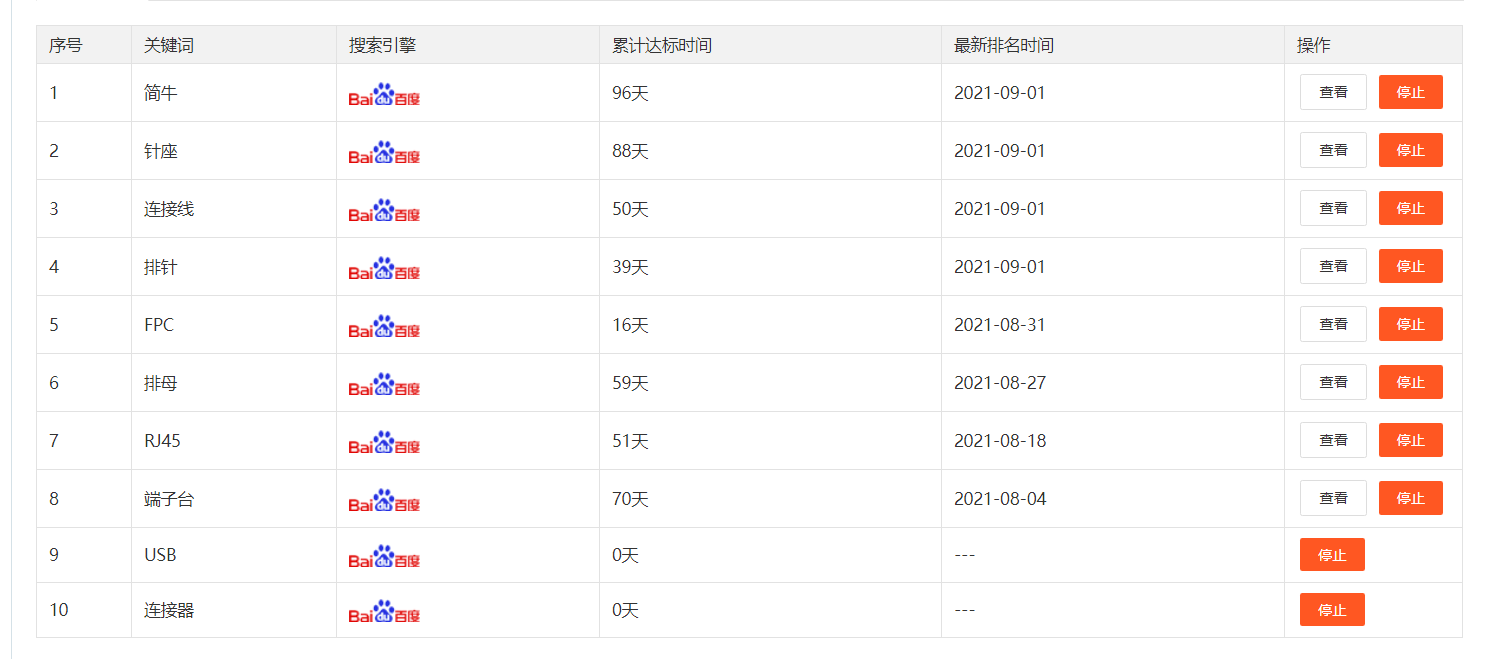Click the Baidu logo in the RJ45 row
The width and height of the screenshot is (1485, 659).
tap(384, 443)
